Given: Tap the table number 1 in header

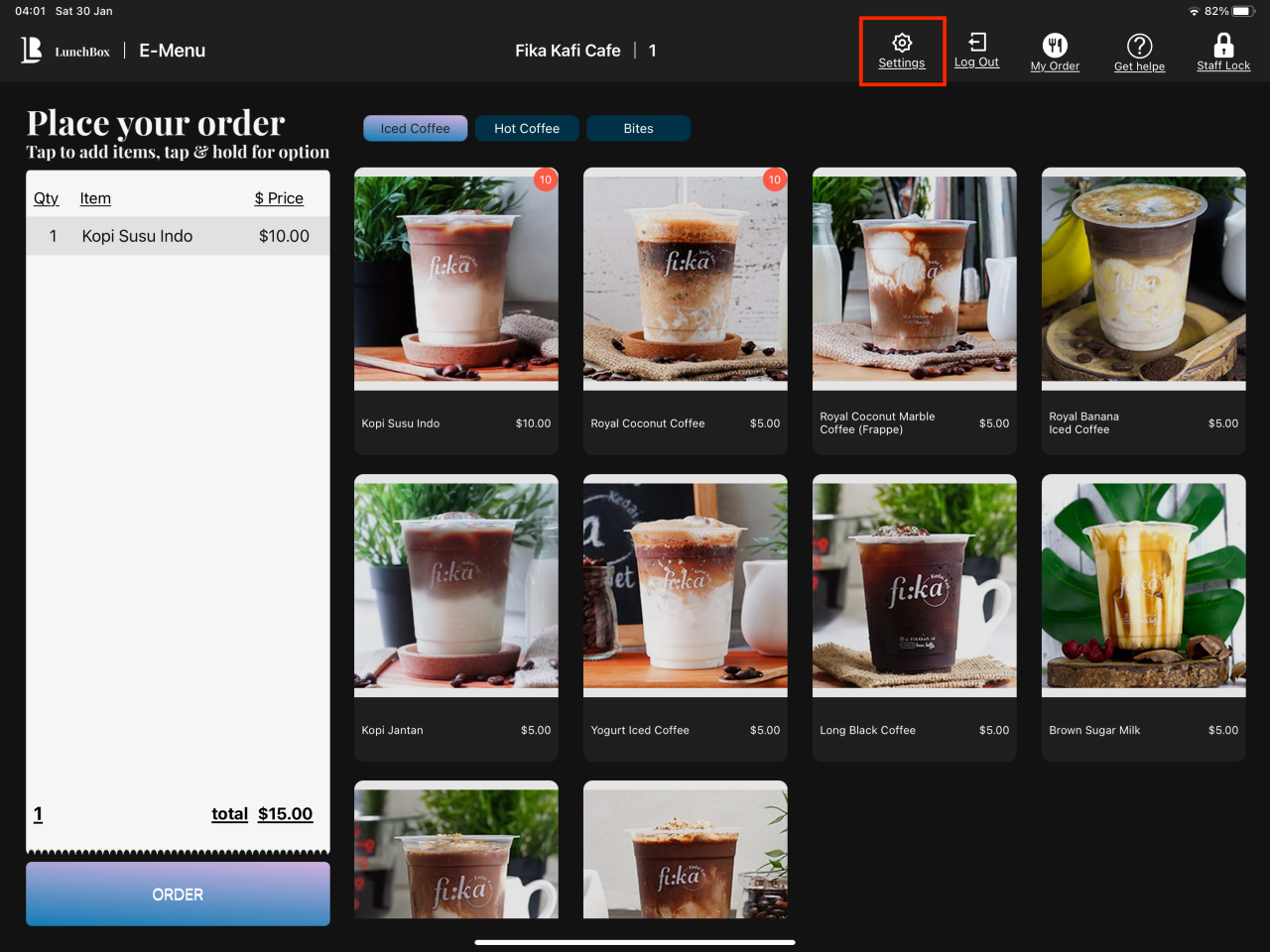Looking at the screenshot, I should [x=652, y=51].
